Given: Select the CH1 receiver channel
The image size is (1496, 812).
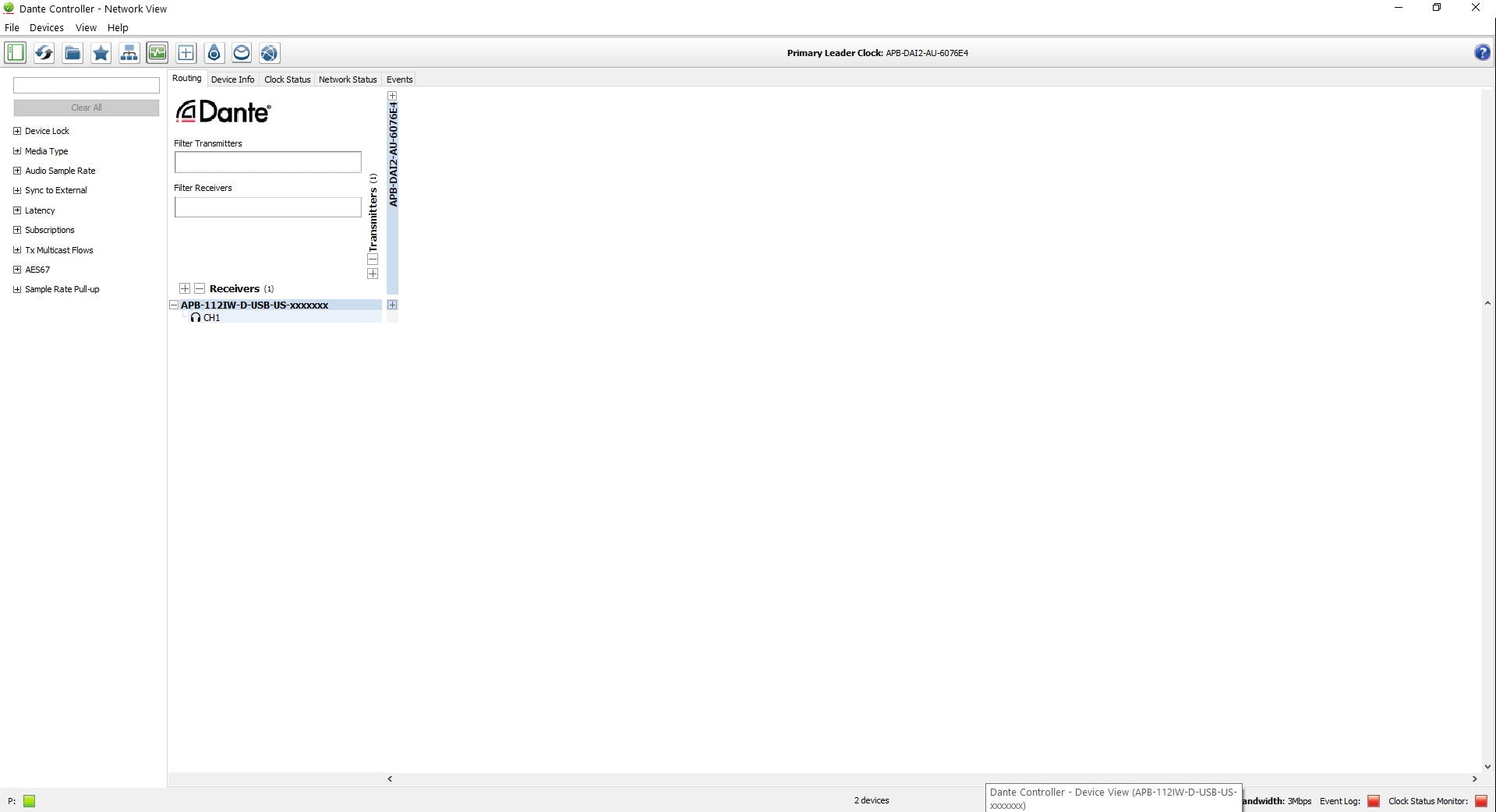Looking at the screenshot, I should coord(211,318).
